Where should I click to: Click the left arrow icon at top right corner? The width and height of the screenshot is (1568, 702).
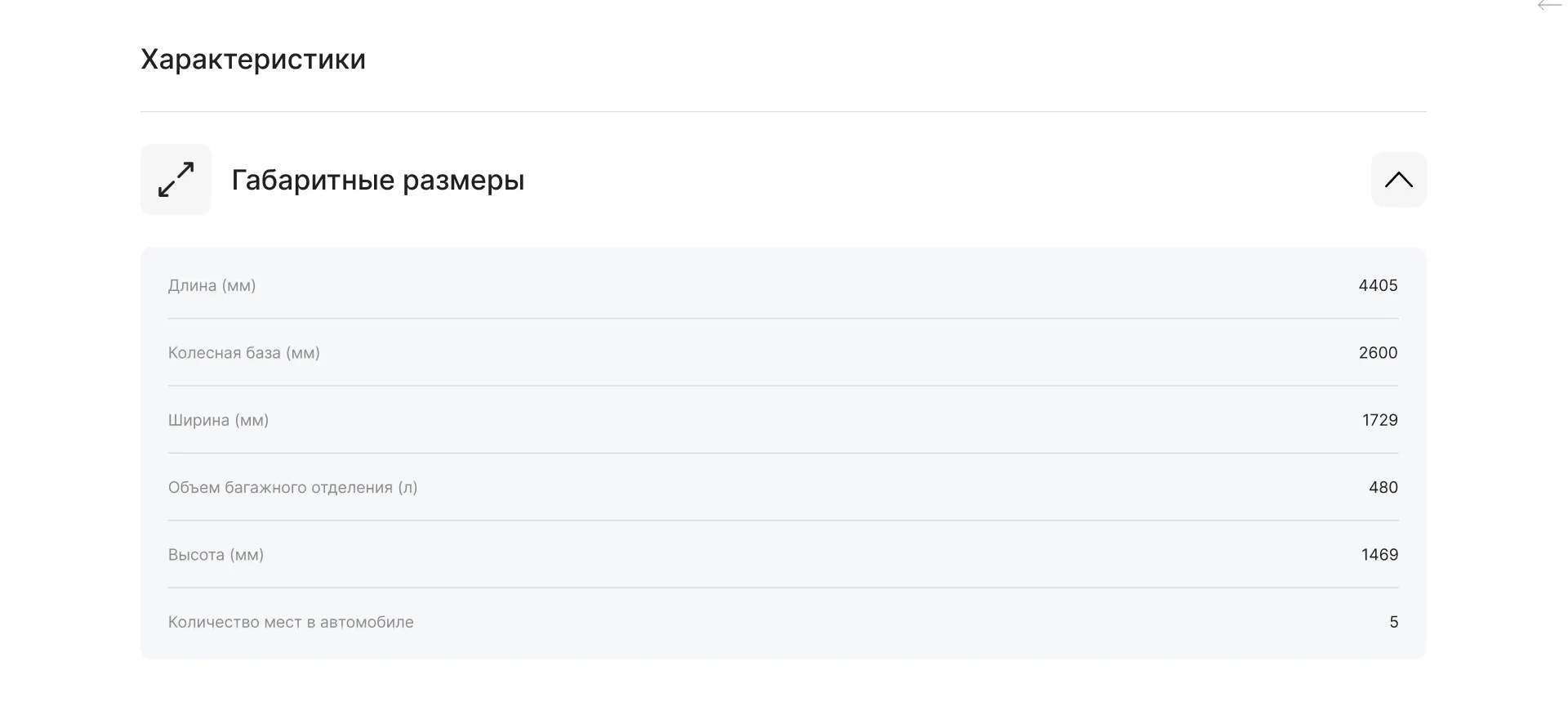pos(1549,6)
